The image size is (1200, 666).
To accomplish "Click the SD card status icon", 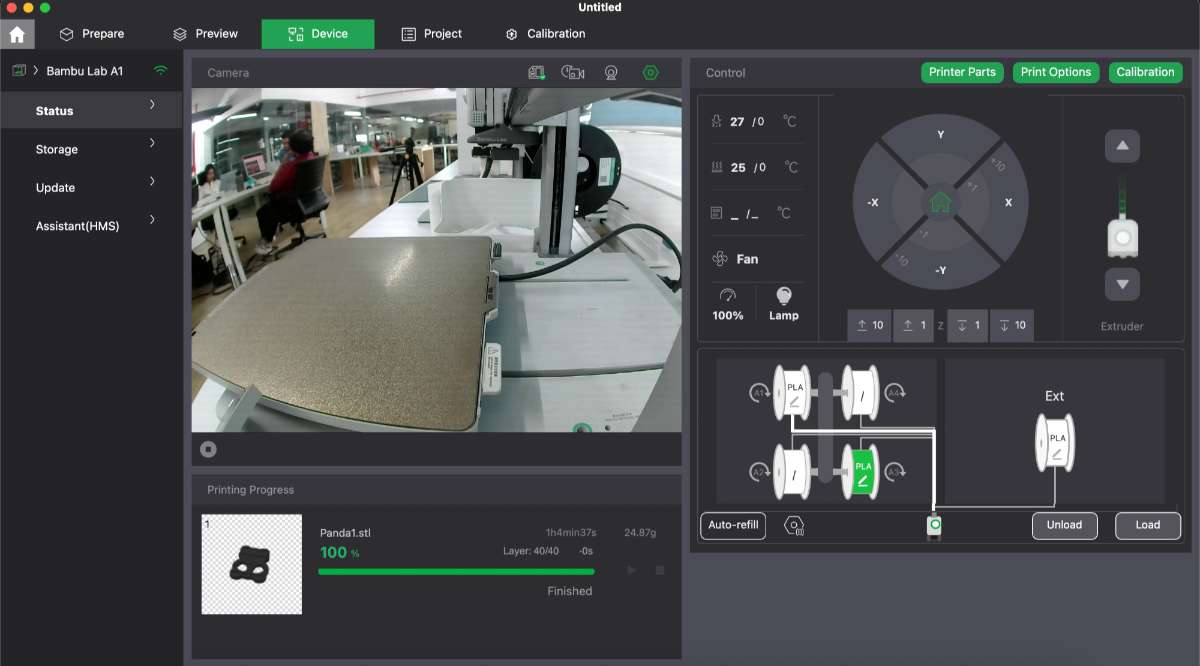I will tap(537, 73).
